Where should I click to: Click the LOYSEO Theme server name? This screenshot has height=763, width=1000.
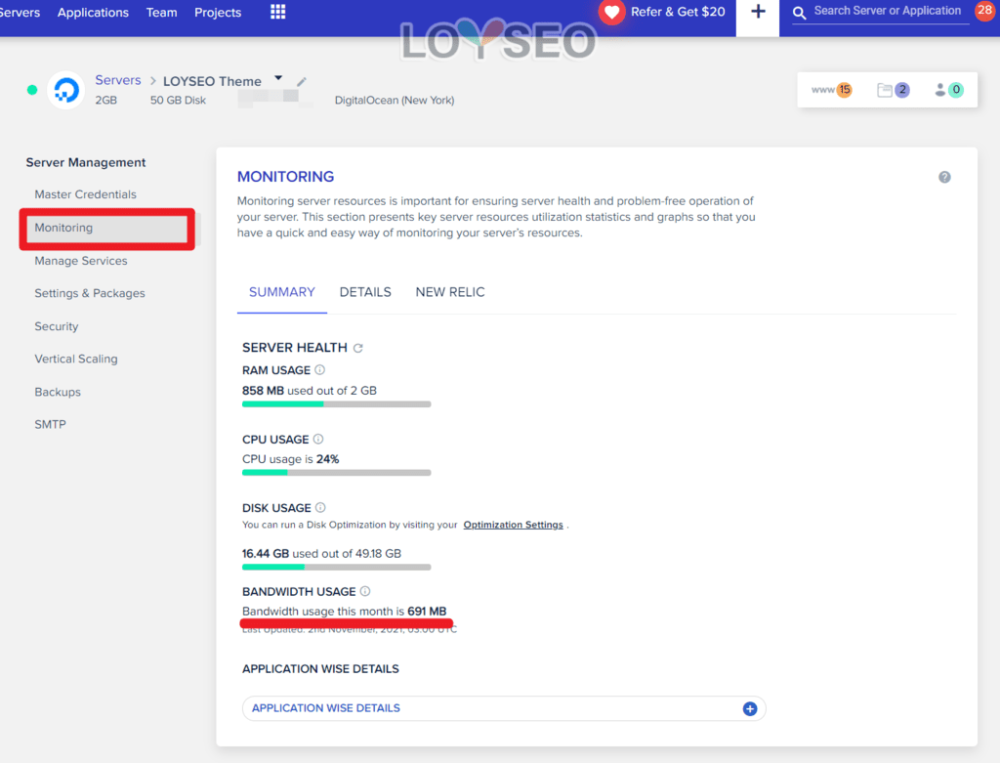pos(212,82)
